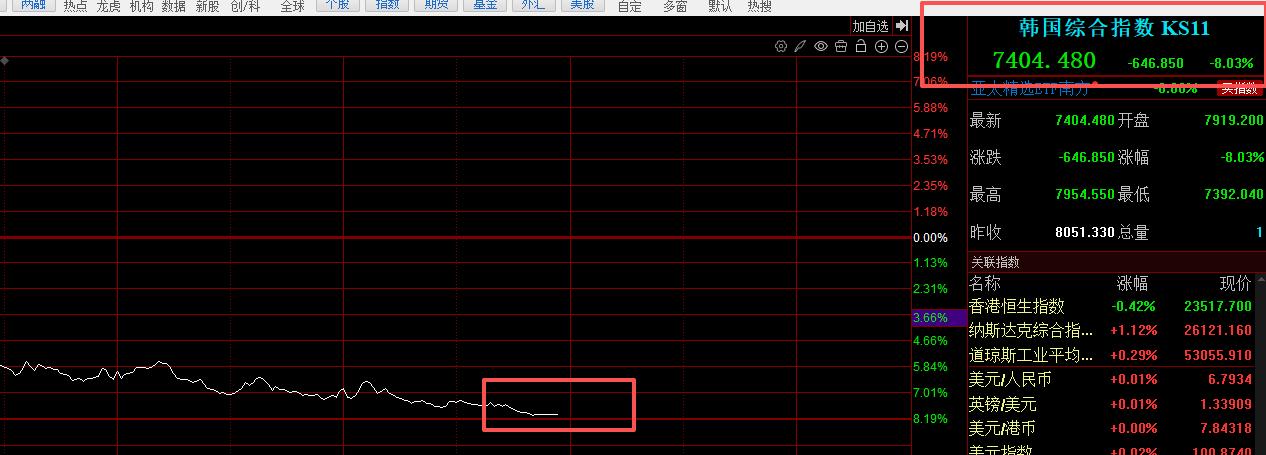Toggle the eye visibility icon above chart

[821, 46]
